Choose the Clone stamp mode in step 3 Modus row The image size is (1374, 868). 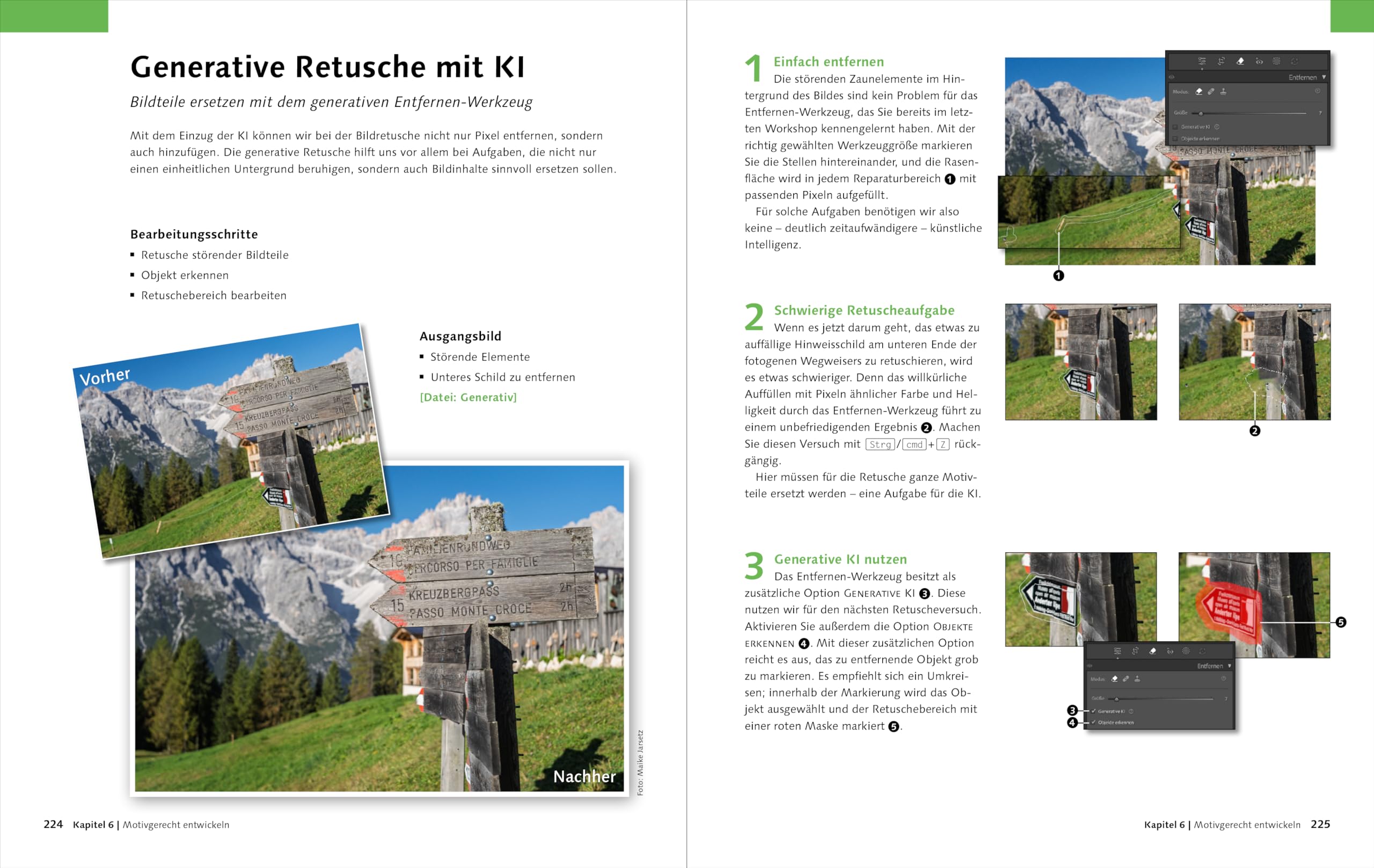[1138, 680]
